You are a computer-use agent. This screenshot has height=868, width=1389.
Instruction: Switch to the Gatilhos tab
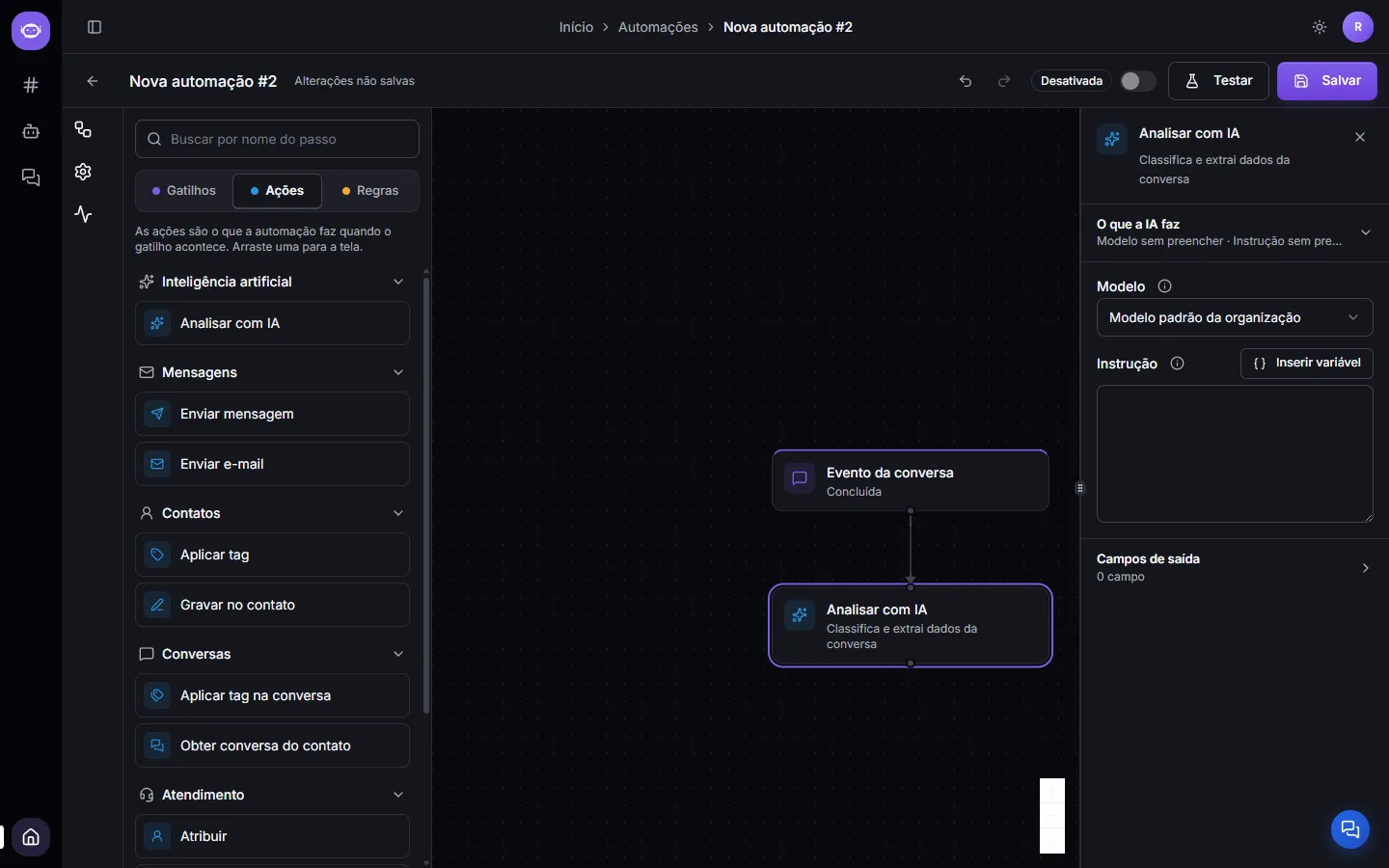click(x=184, y=191)
